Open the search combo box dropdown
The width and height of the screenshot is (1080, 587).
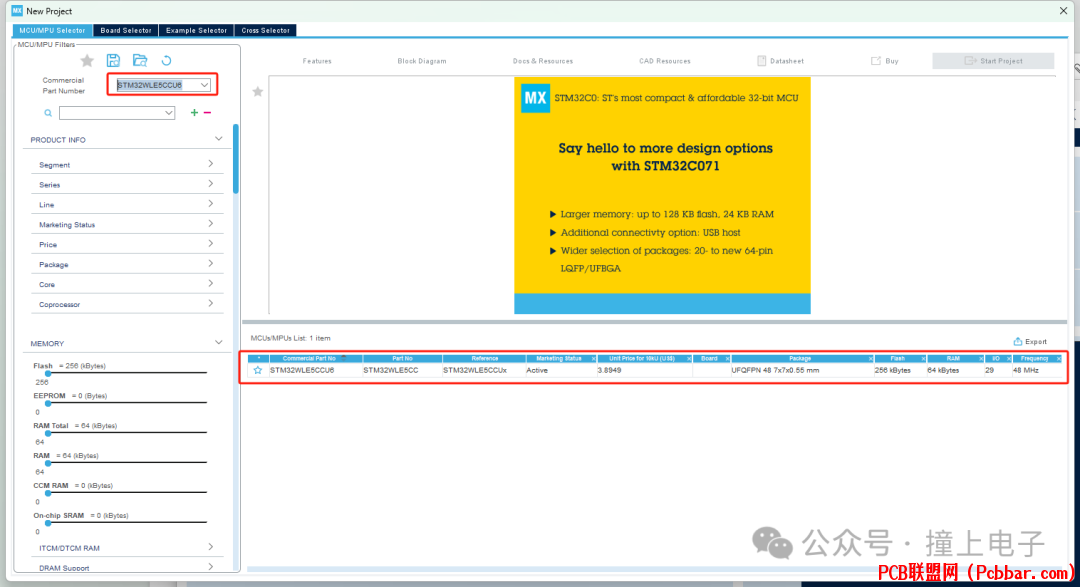pyautogui.click(x=169, y=113)
